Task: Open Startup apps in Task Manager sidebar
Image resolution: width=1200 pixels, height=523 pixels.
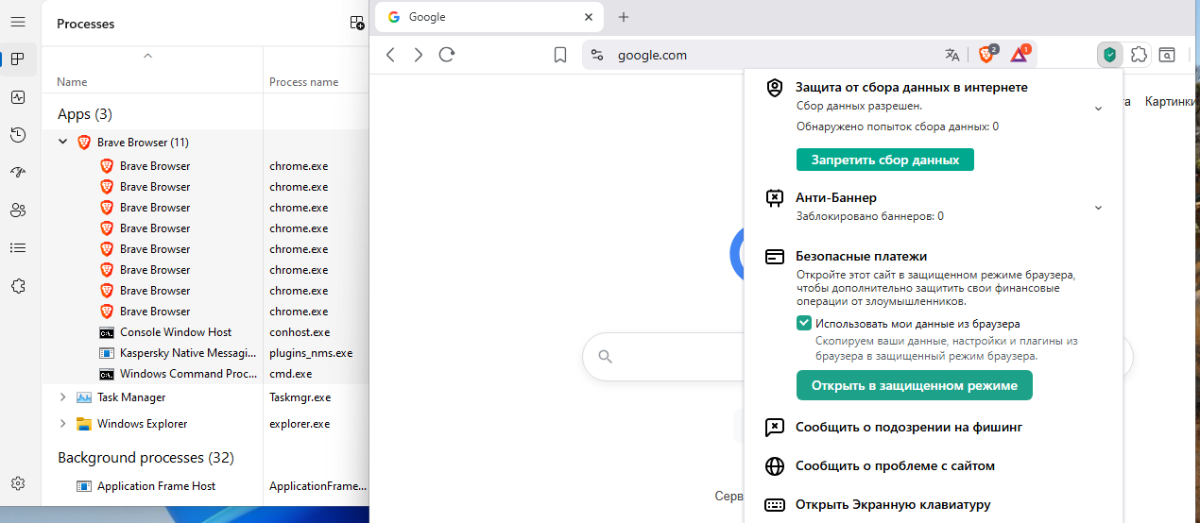Action: coord(17,172)
